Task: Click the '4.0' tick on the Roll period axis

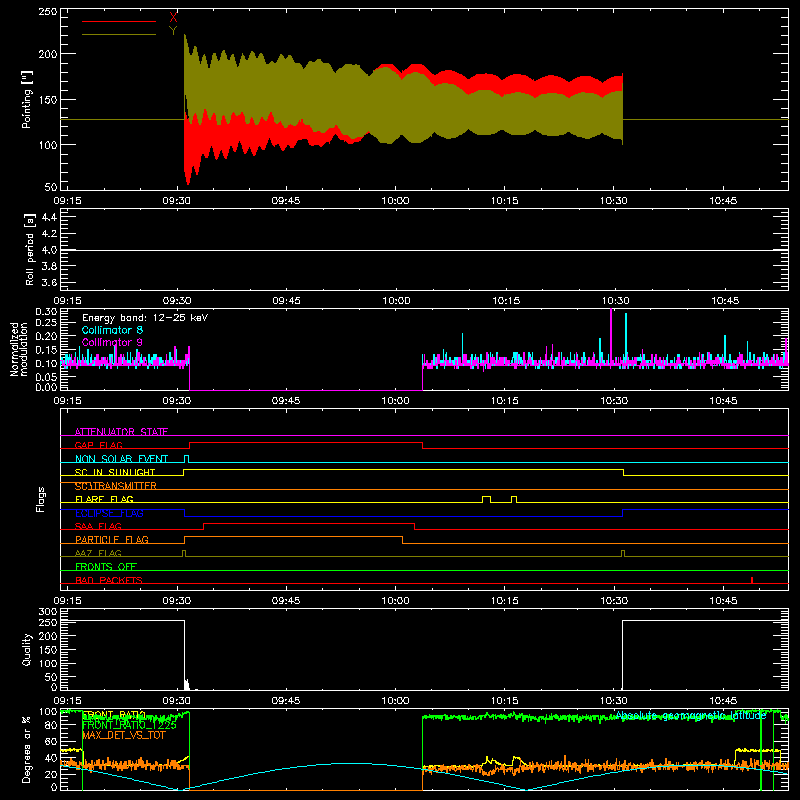Action: click(49, 250)
